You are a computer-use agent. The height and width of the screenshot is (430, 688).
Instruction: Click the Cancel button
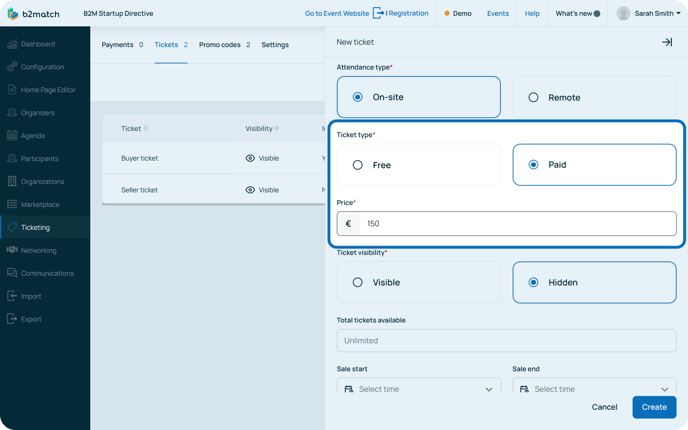click(604, 407)
